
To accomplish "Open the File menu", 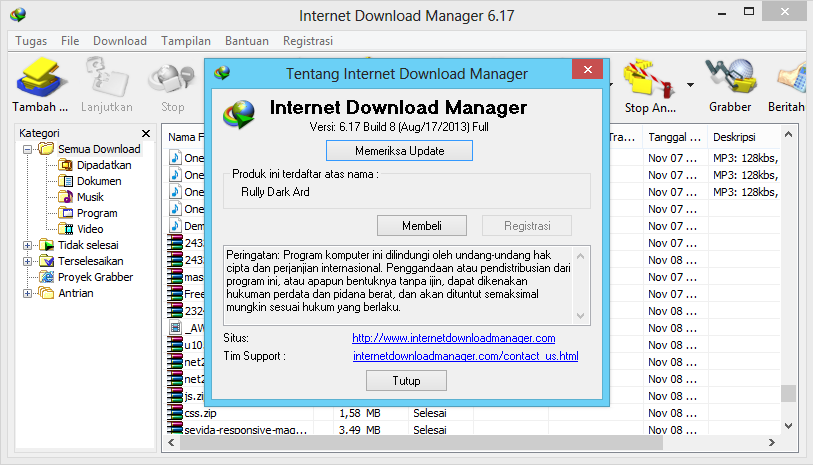I will tap(70, 41).
